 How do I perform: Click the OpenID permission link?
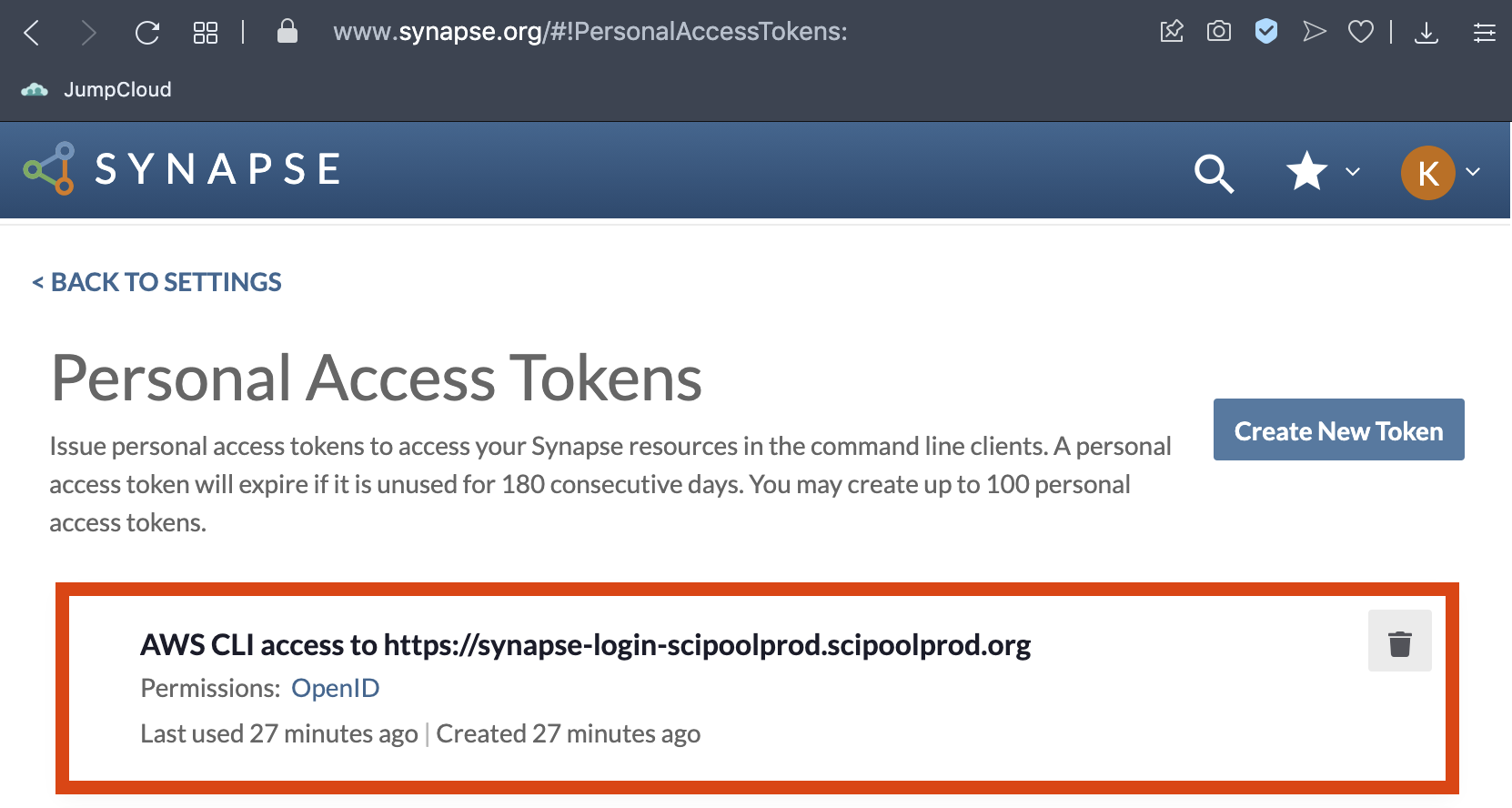[x=335, y=688]
